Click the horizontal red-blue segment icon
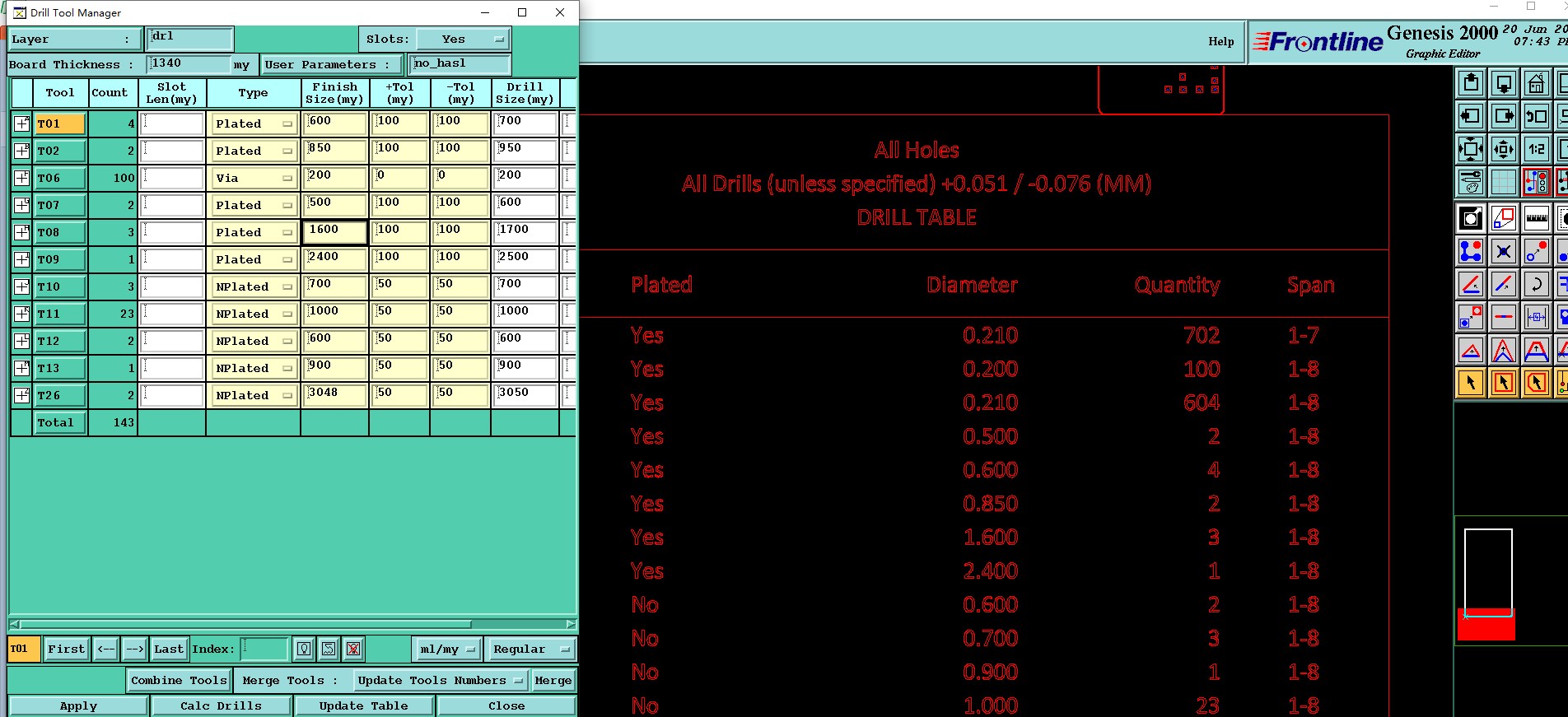Viewport: 1568px width, 717px height. (x=1504, y=317)
